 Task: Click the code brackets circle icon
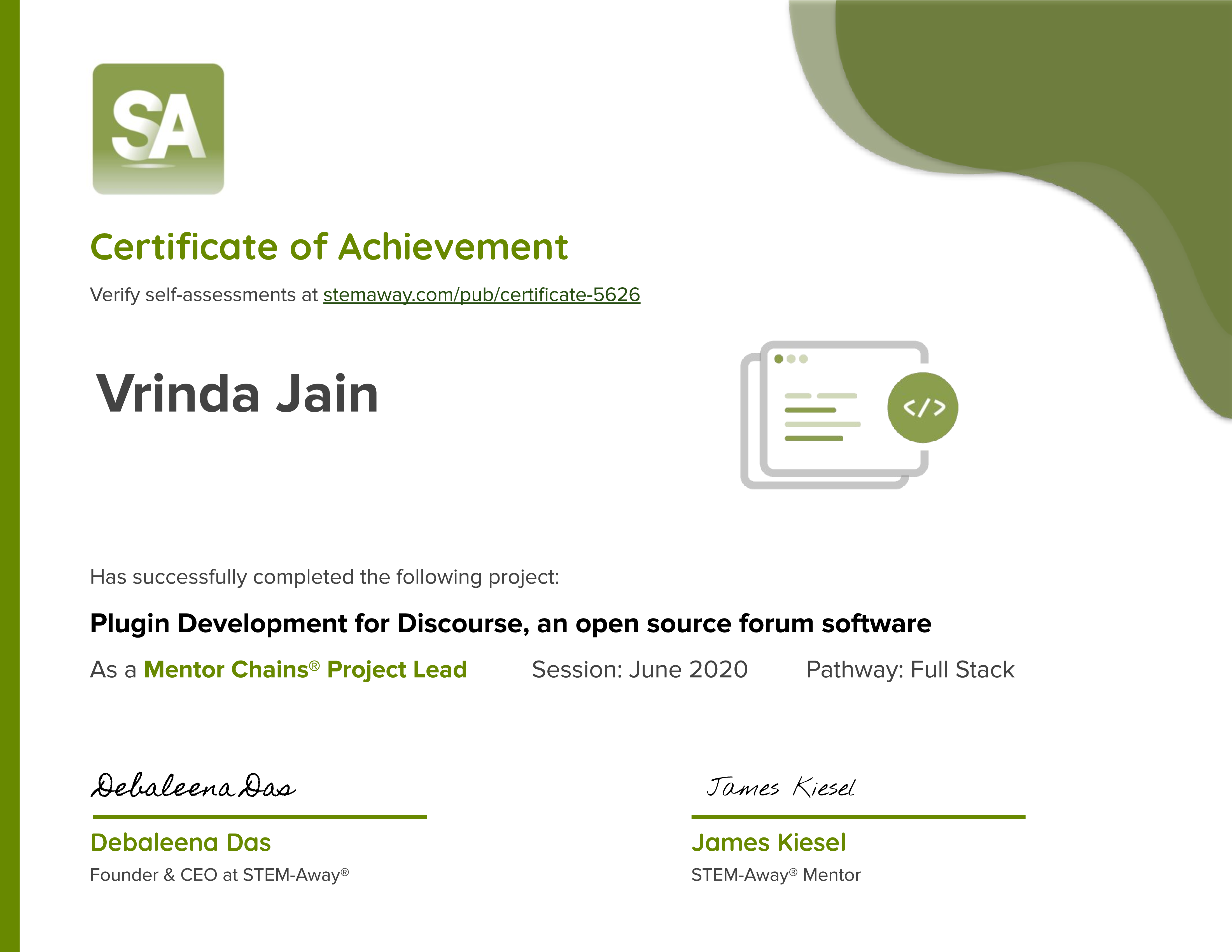click(922, 407)
